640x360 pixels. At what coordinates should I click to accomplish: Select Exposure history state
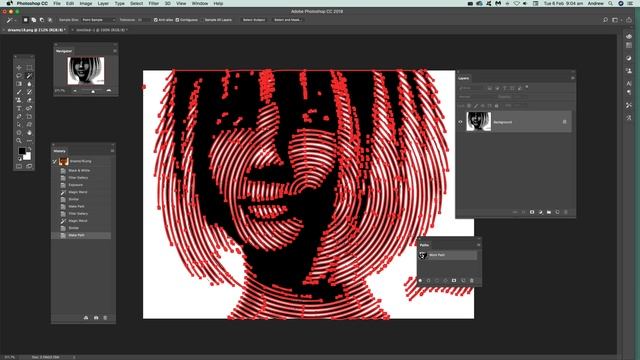pyautogui.click(x=82, y=185)
